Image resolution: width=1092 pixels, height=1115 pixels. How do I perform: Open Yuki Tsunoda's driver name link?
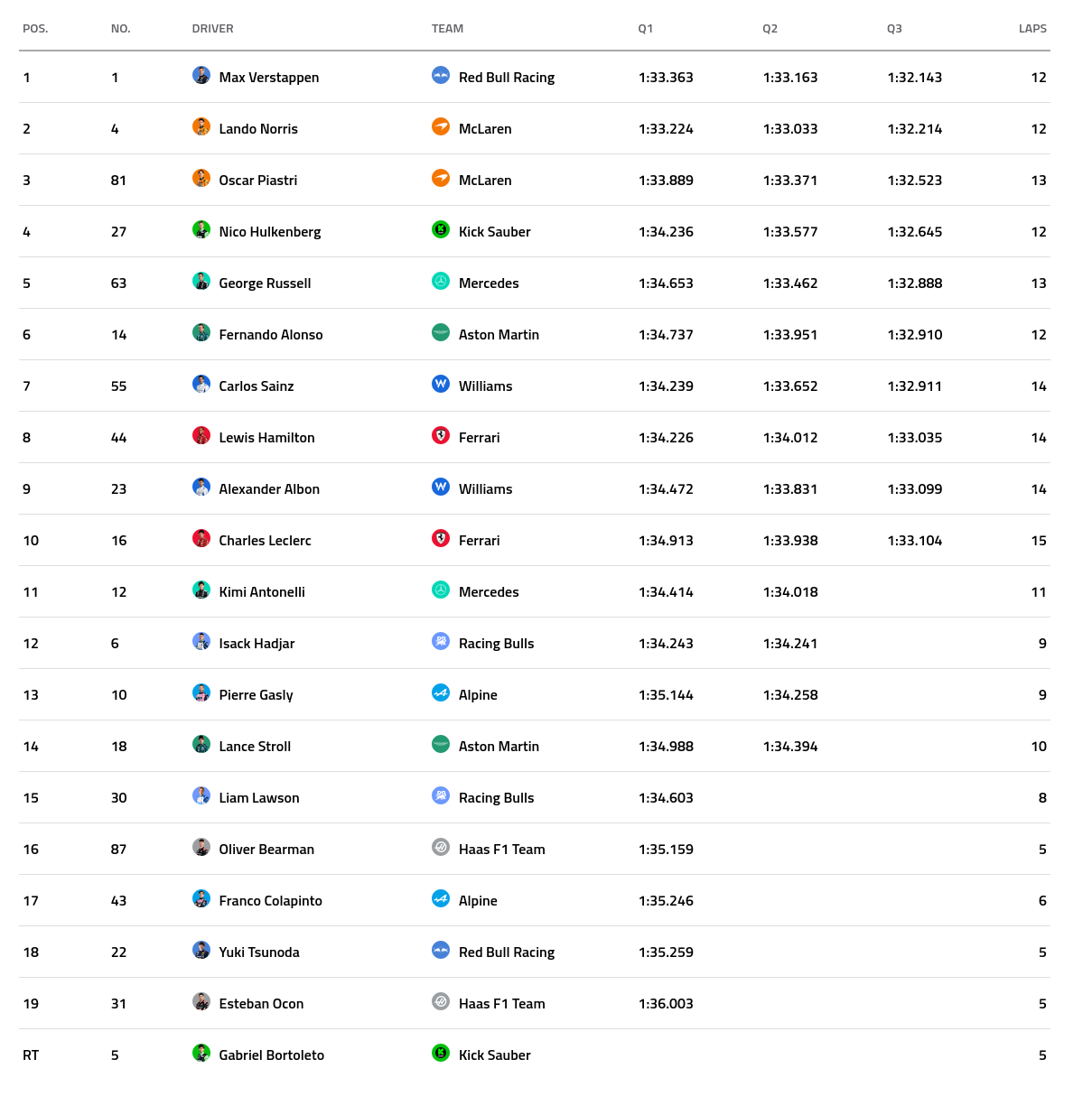[x=259, y=952]
